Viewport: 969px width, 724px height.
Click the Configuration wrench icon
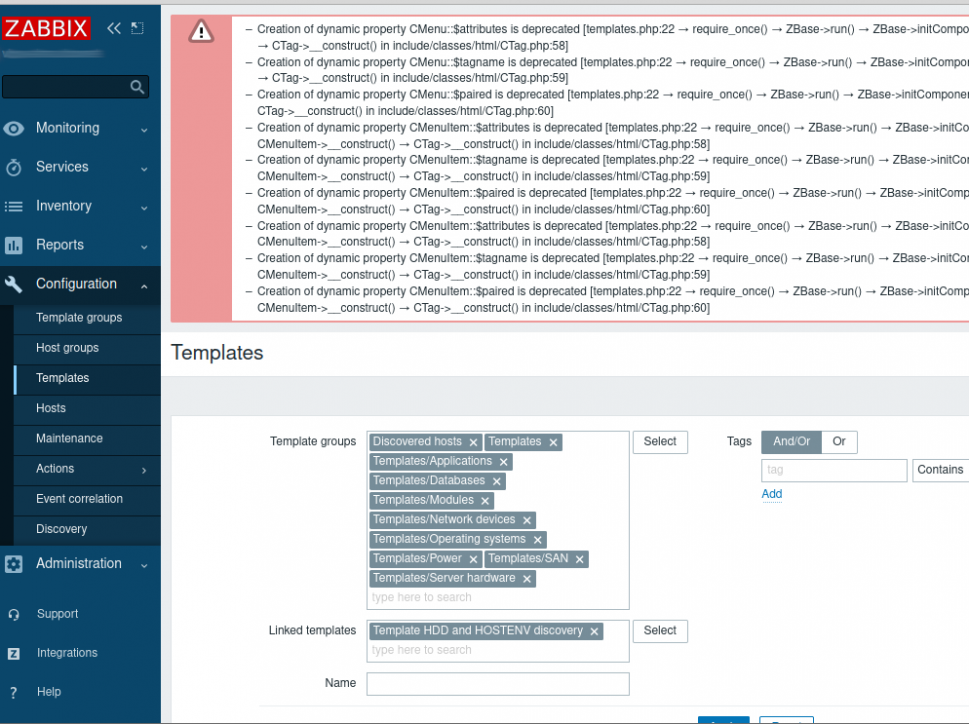point(14,284)
